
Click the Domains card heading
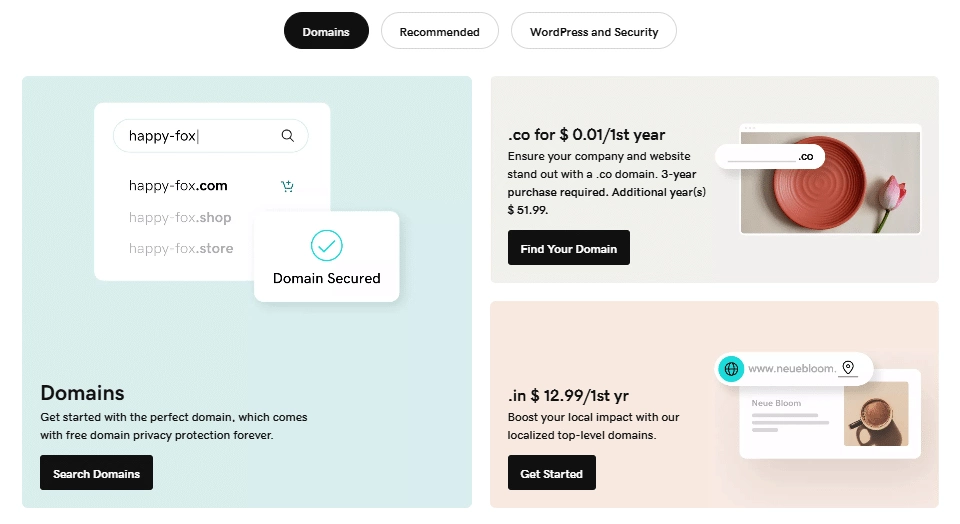point(82,392)
